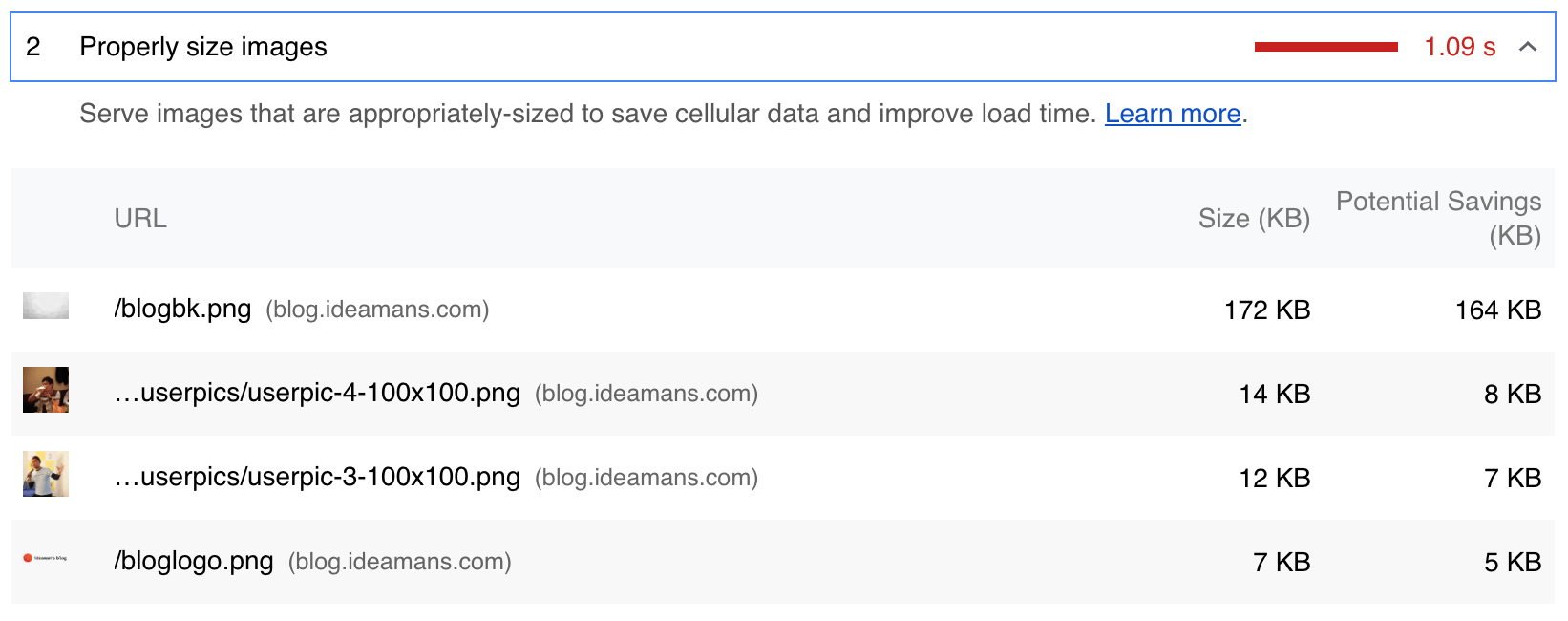Click the 1.09 s time value
Viewport: 1568px width, 621px height.
coord(1459,47)
